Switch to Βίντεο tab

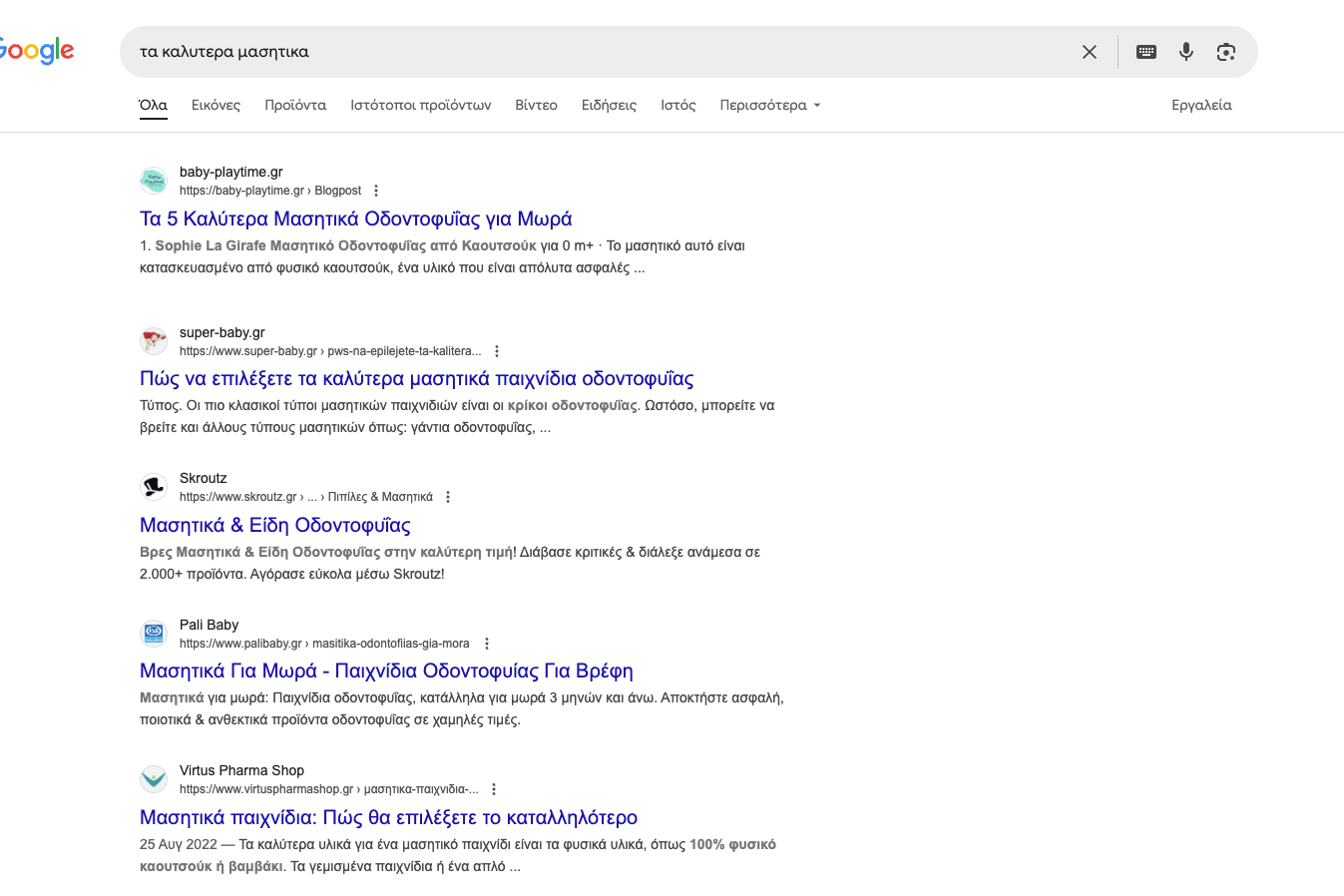coord(536,105)
